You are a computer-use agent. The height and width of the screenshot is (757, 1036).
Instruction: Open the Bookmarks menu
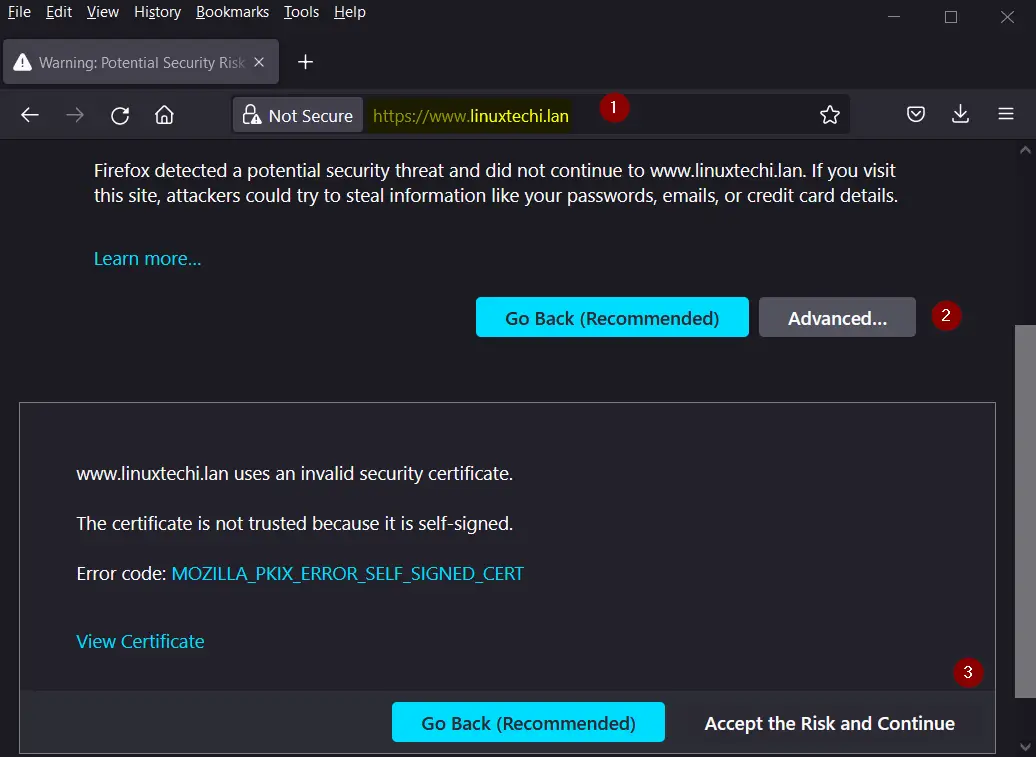[232, 12]
